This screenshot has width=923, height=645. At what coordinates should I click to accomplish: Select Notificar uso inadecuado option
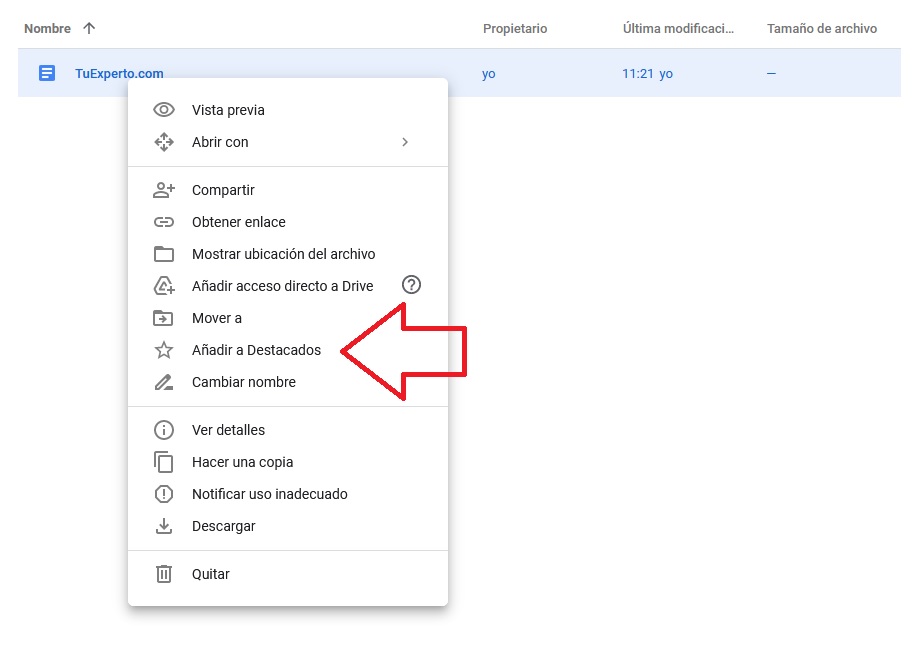[269, 494]
